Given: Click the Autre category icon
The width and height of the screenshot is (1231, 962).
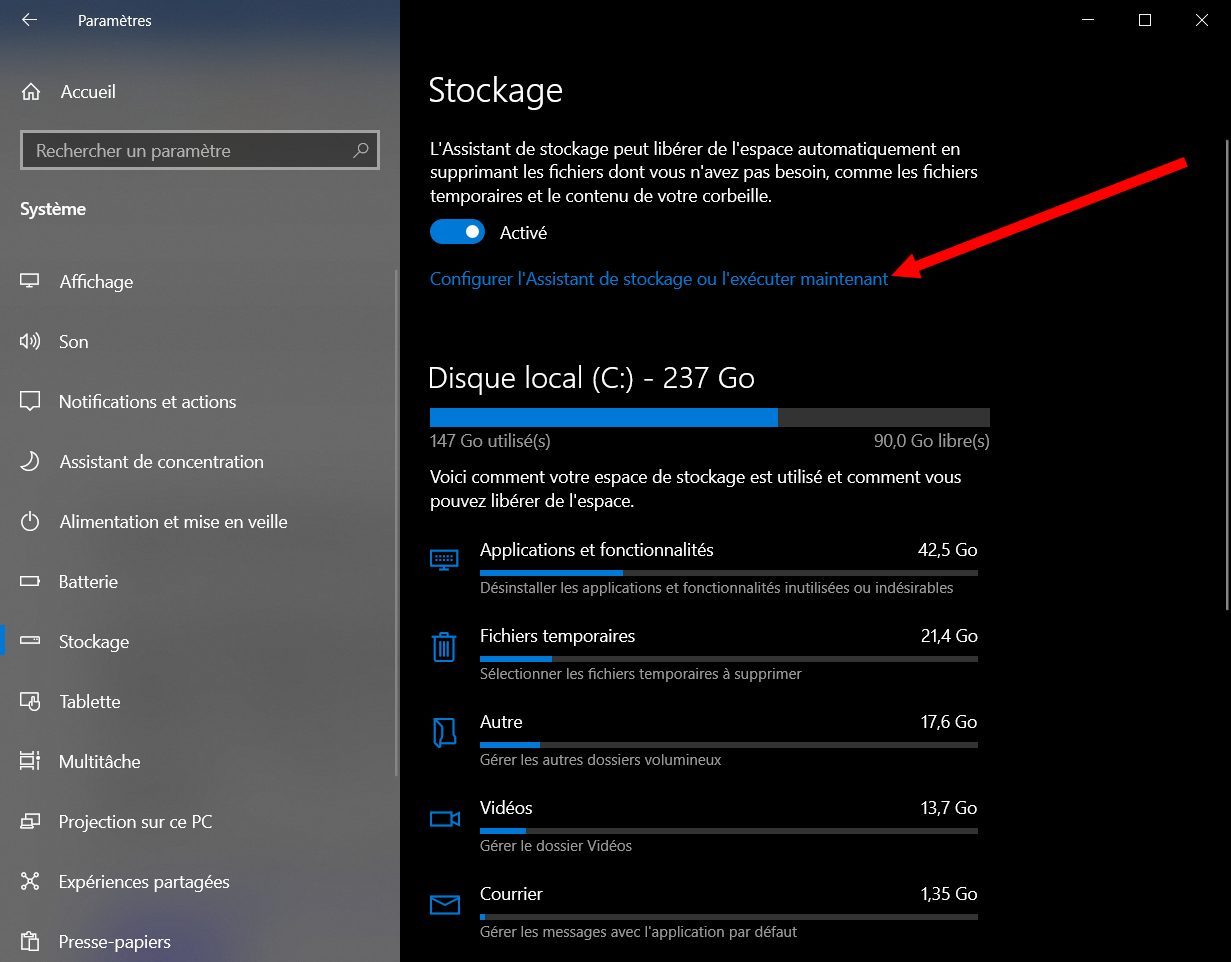Looking at the screenshot, I should pos(444,732).
